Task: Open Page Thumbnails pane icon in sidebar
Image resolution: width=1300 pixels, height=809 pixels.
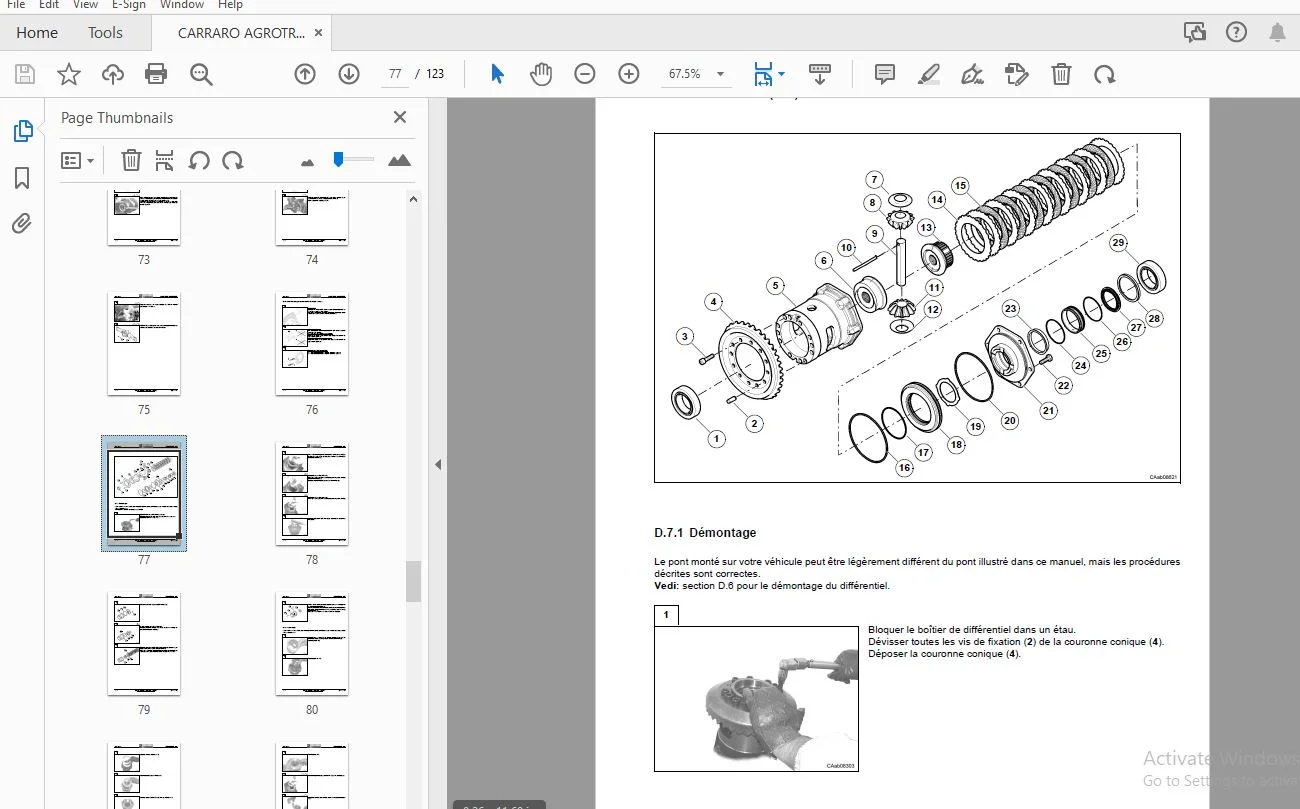Action: click(x=22, y=131)
